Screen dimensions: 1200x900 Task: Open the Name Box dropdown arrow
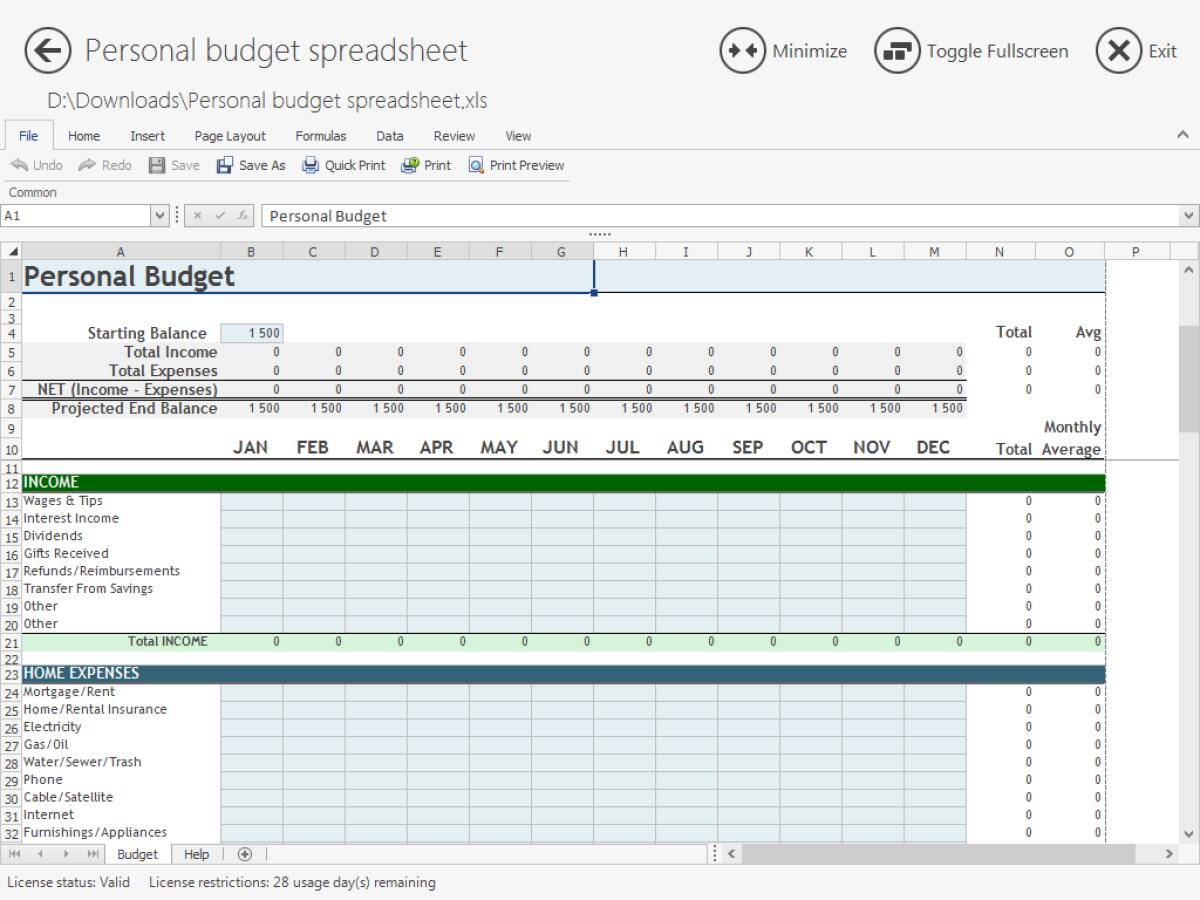coord(158,215)
